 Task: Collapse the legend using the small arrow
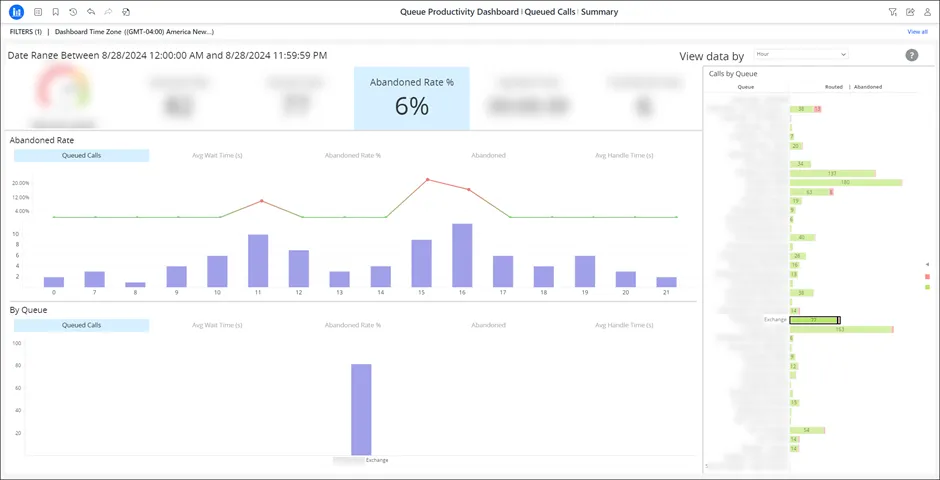pos(927,264)
